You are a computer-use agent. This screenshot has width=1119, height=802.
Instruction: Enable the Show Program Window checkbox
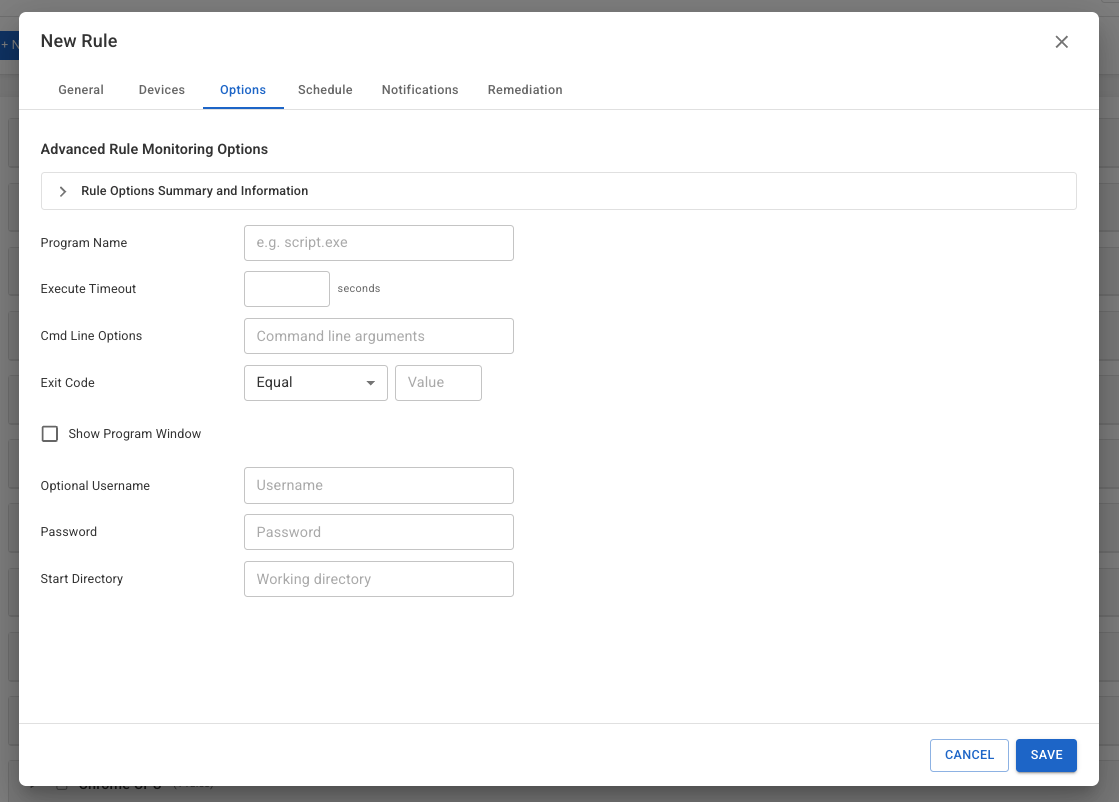(x=50, y=434)
